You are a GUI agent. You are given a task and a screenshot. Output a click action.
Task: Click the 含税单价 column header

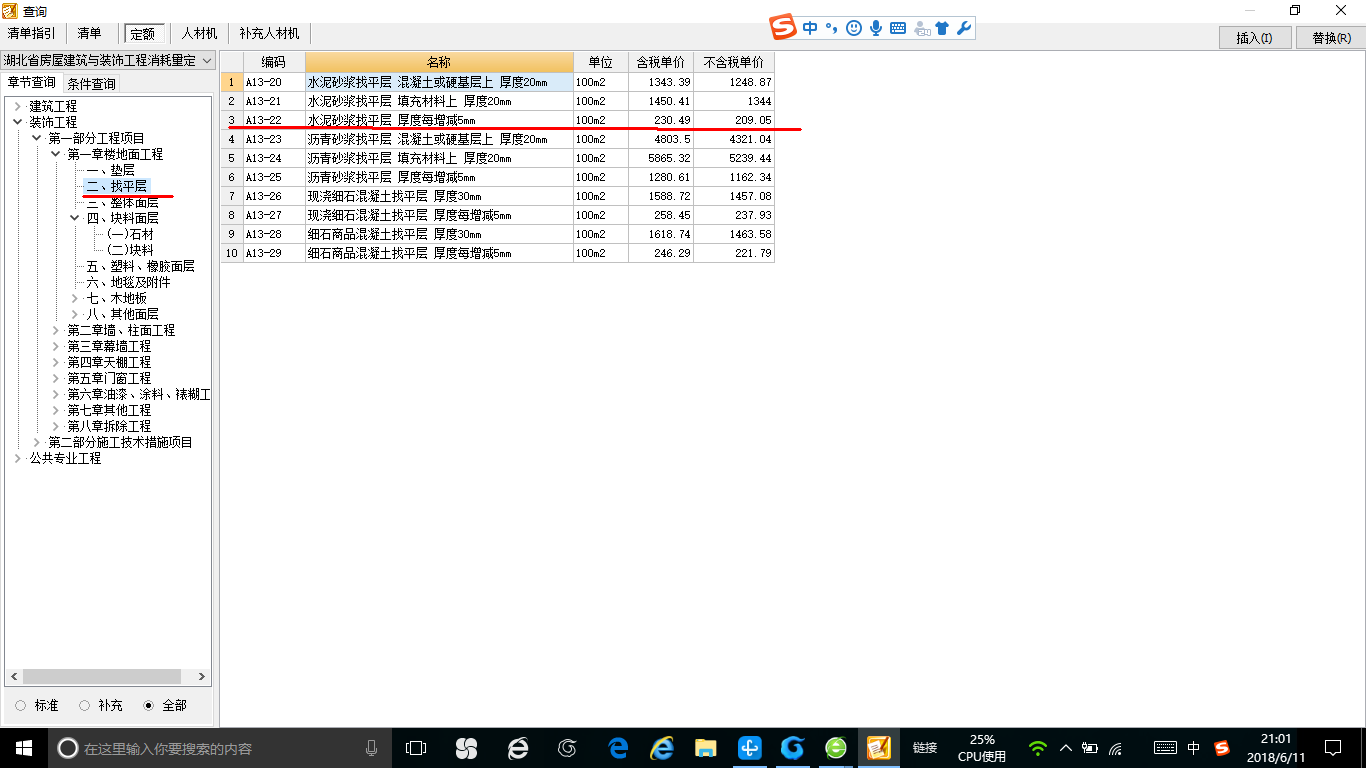coord(661,62)
